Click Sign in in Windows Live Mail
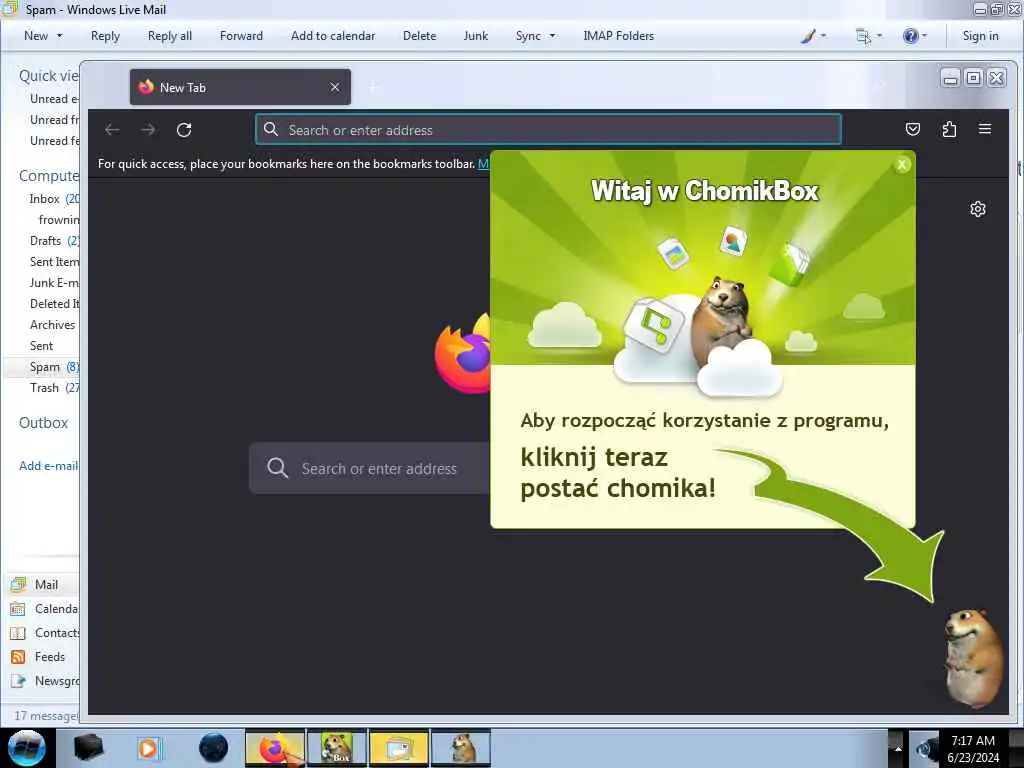 980,36
